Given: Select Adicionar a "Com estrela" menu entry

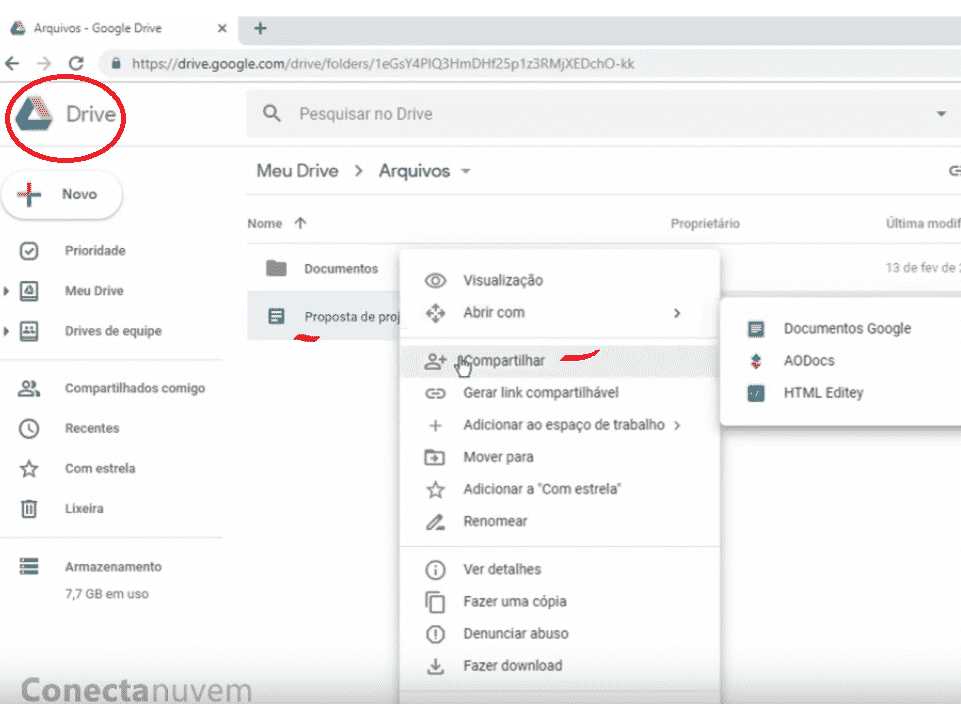Looking at the screenshot, I should (560, 489).
